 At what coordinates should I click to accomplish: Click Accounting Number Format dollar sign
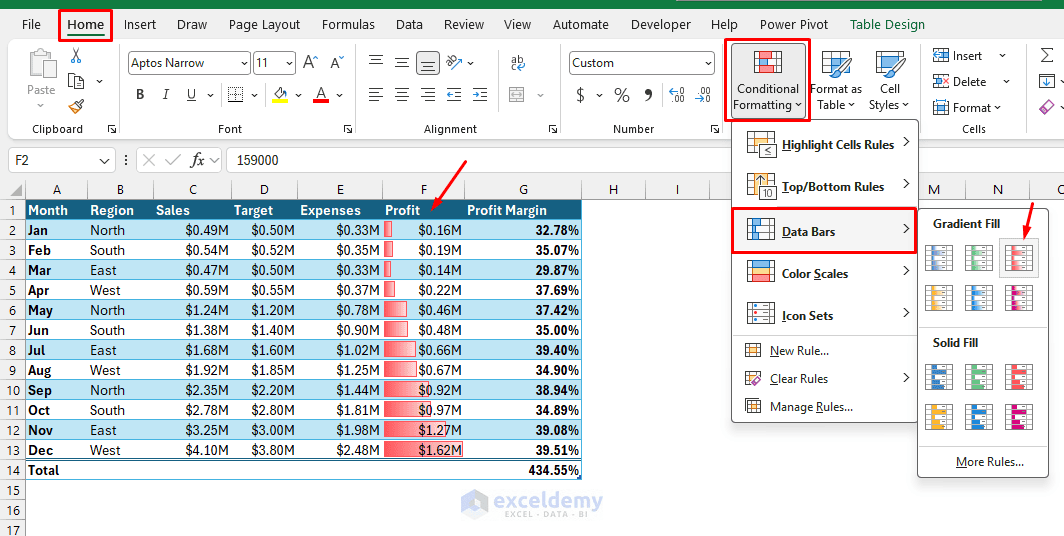click(x=580, y=94)
